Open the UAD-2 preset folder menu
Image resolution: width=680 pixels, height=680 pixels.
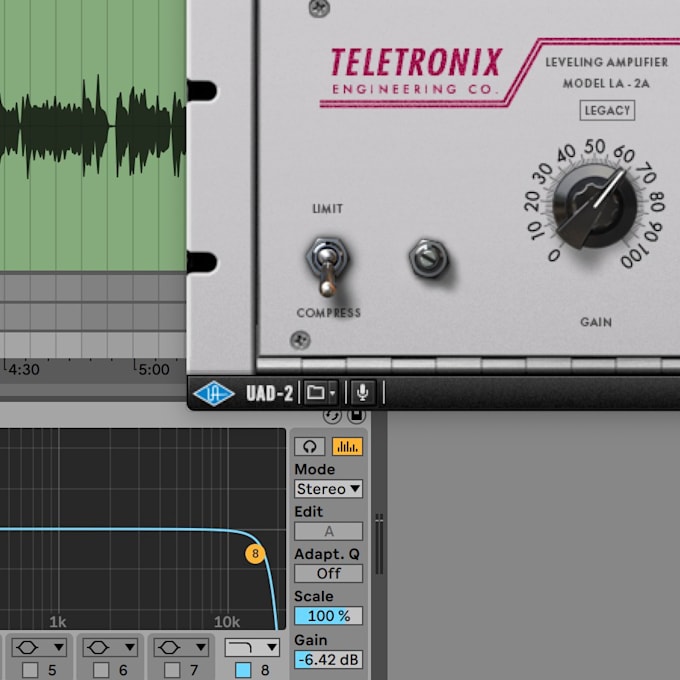tap(321, 393)
